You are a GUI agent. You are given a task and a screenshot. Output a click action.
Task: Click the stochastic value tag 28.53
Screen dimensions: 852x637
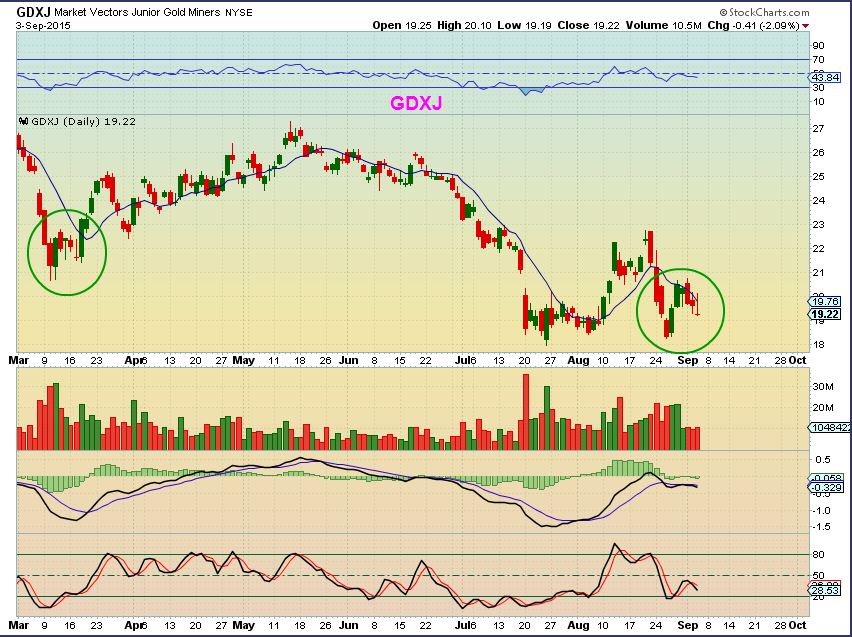coord(825,590)
